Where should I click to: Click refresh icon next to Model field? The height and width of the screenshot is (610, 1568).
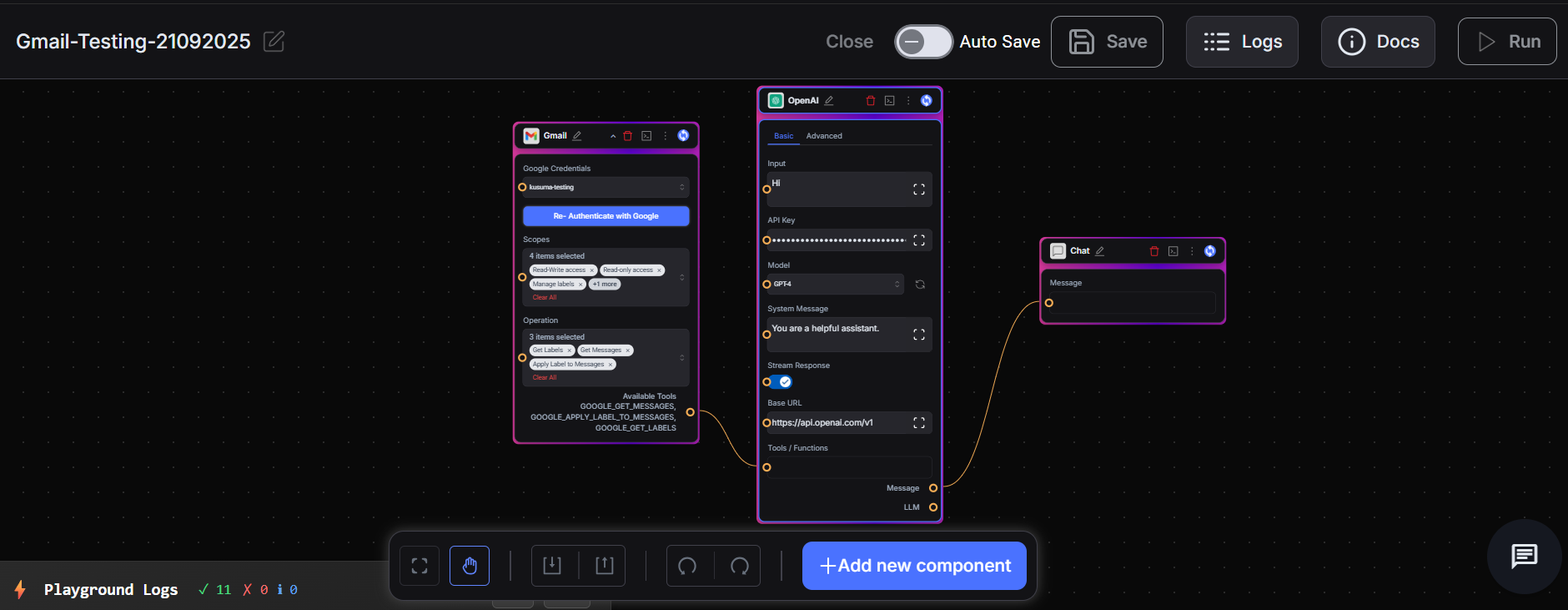pos(920,285)
